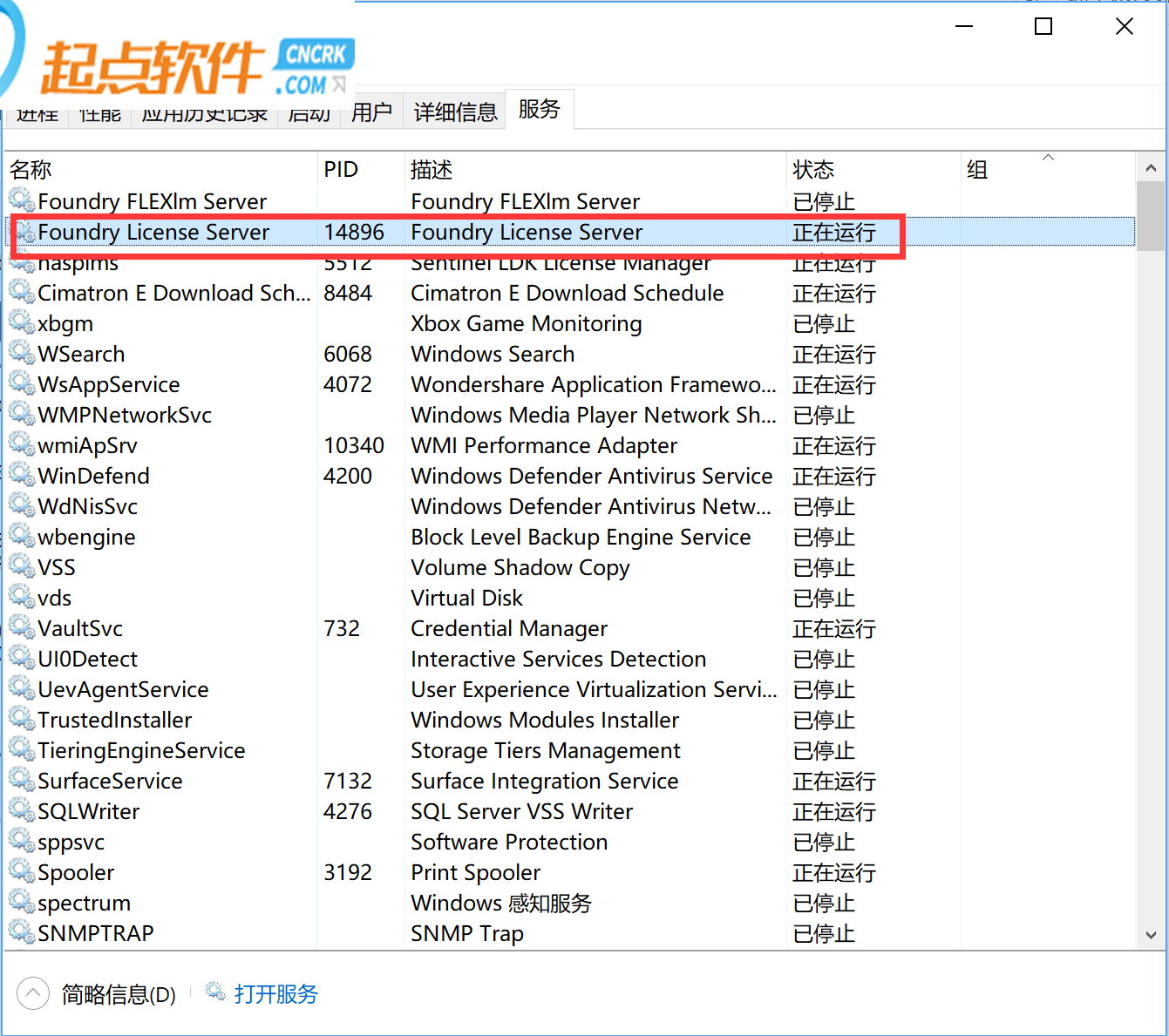Click service icon next to TieringEngineService
Image resolution: width=1169 pixels, height=1036 pixels.
22,749
